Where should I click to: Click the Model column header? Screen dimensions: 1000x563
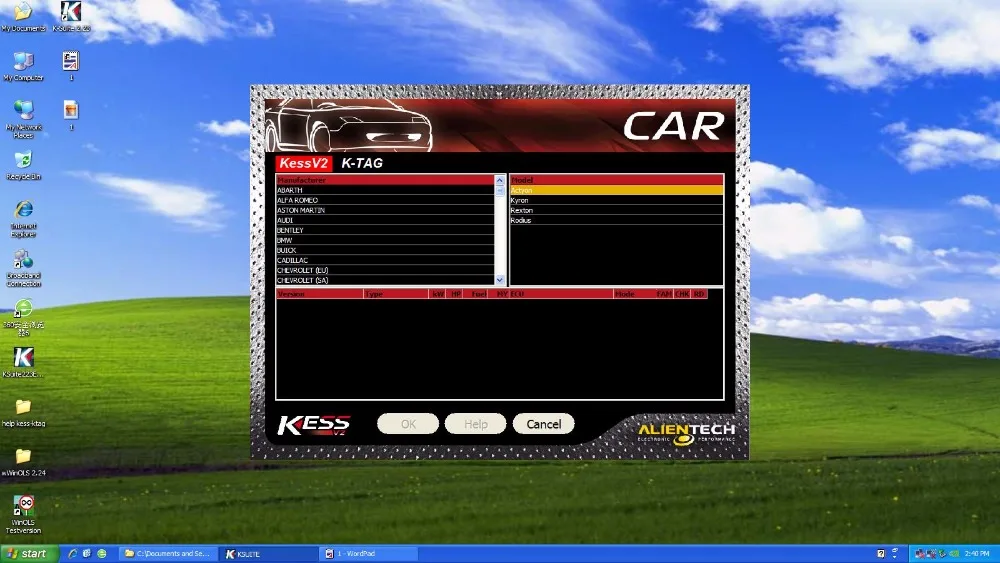click(x=617, y=180)
